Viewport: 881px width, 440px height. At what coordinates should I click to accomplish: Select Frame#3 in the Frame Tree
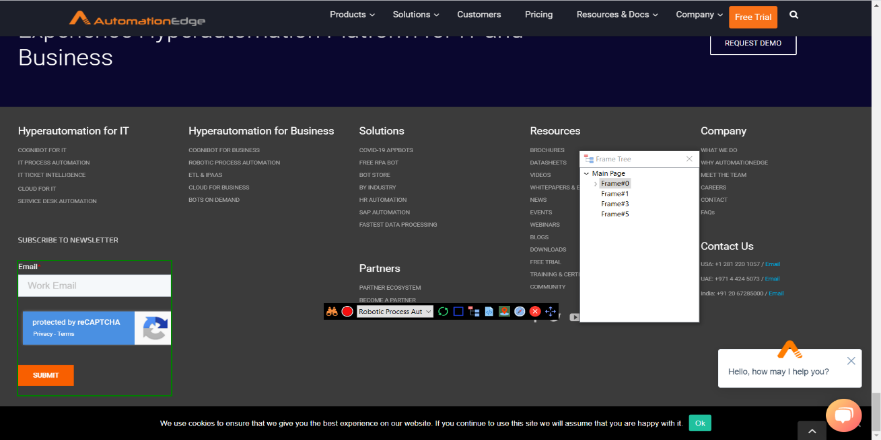click(x=615, y=204)
